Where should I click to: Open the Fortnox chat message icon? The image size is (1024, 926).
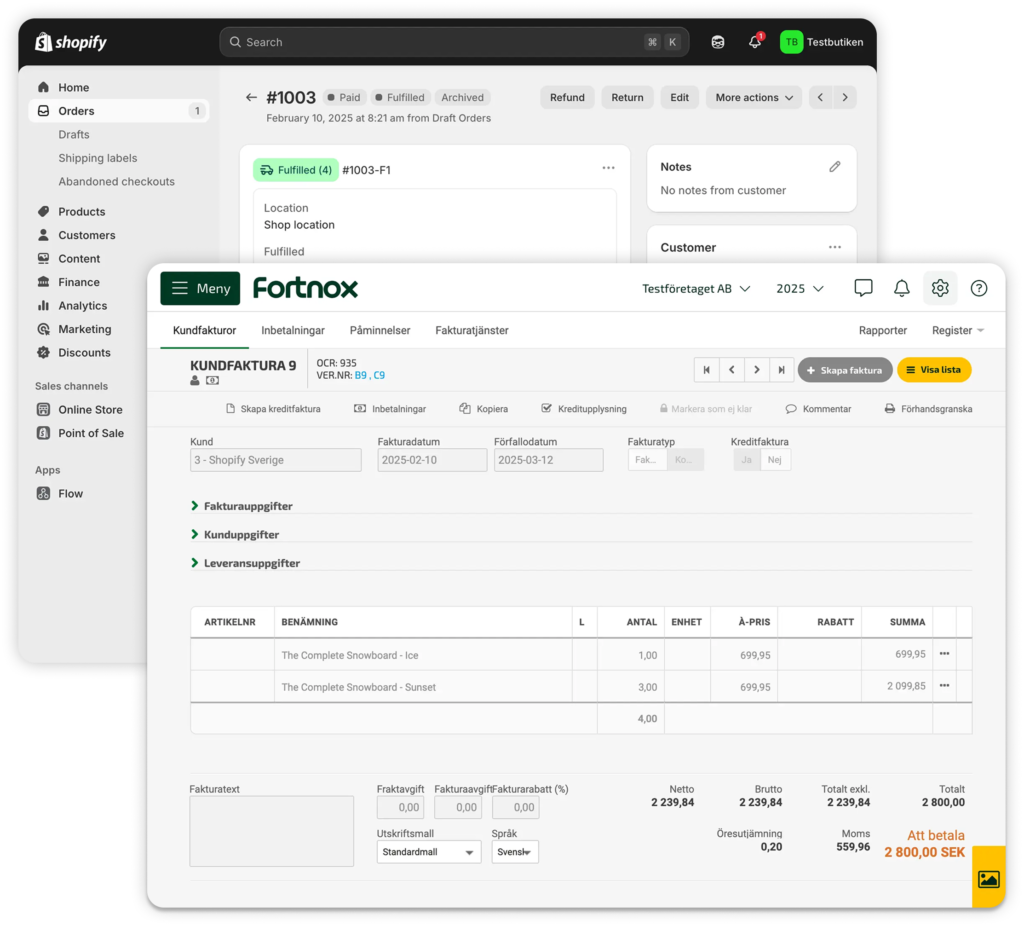coord(863,288)
